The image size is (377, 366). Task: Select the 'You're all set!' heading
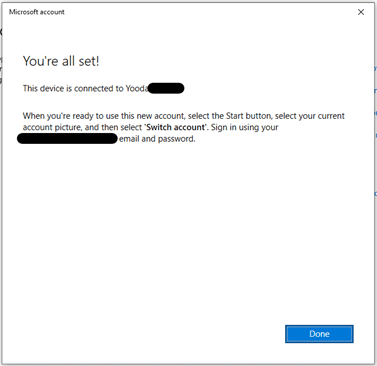tap(61, 61)
